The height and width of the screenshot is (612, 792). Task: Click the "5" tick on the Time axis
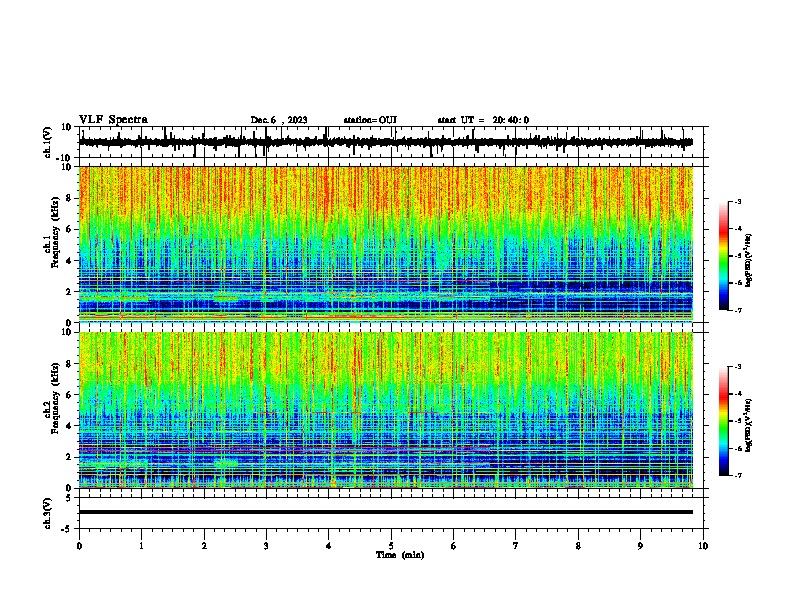391,546
